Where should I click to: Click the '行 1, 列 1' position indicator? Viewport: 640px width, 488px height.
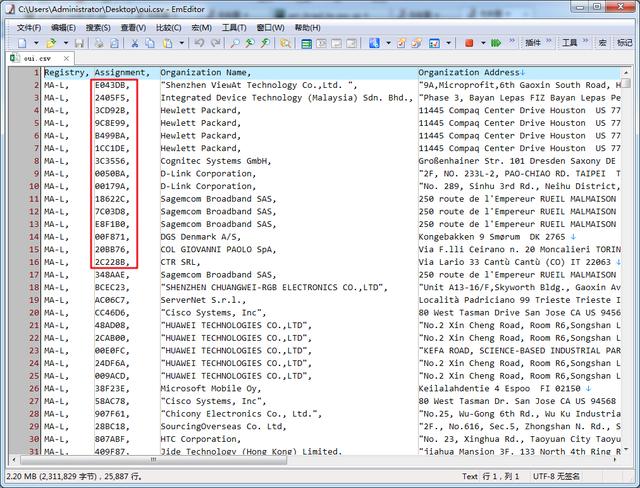[500, 476]
